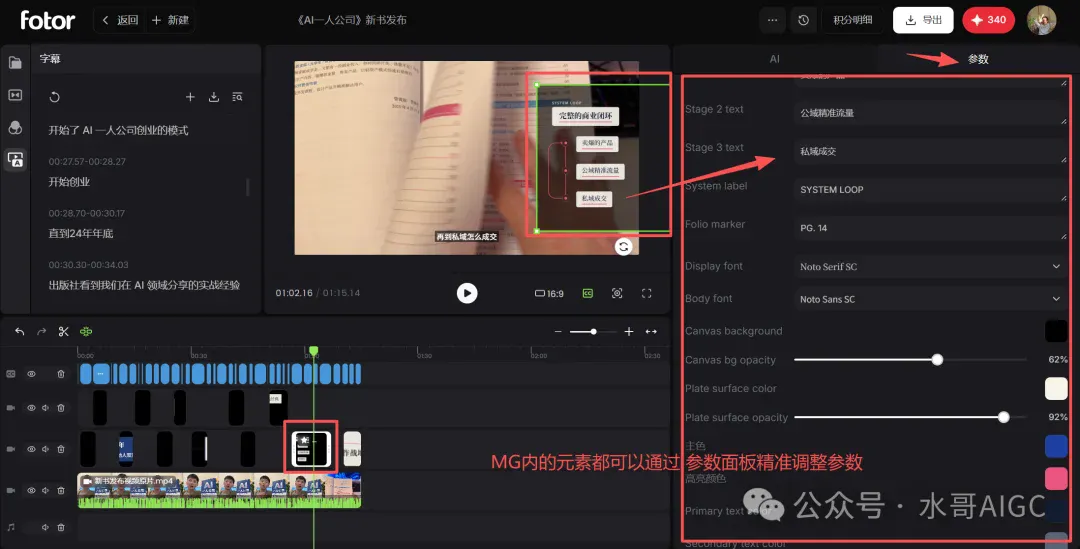The height and width of the screenshot is (549, 1080).
Task: Redo the timeline edit
Action: click(x=41, y=331)
